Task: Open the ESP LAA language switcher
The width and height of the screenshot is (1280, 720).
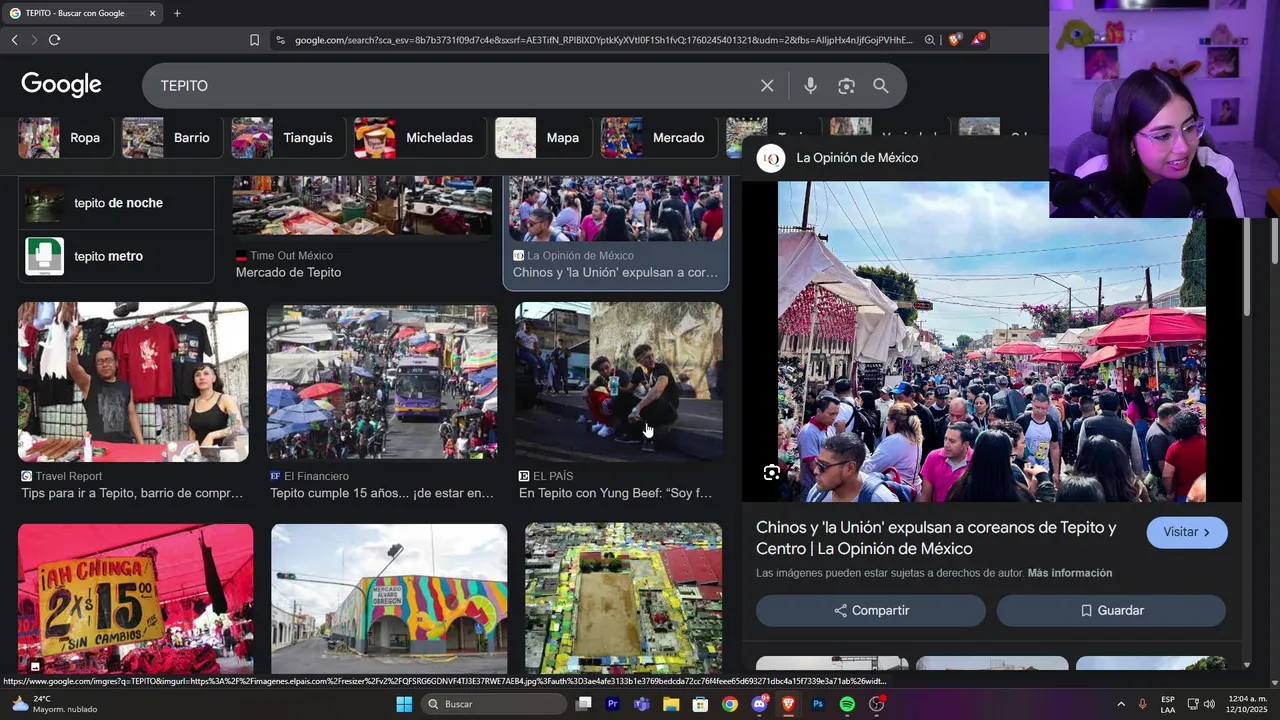Action: click(x=1168, y=704)
